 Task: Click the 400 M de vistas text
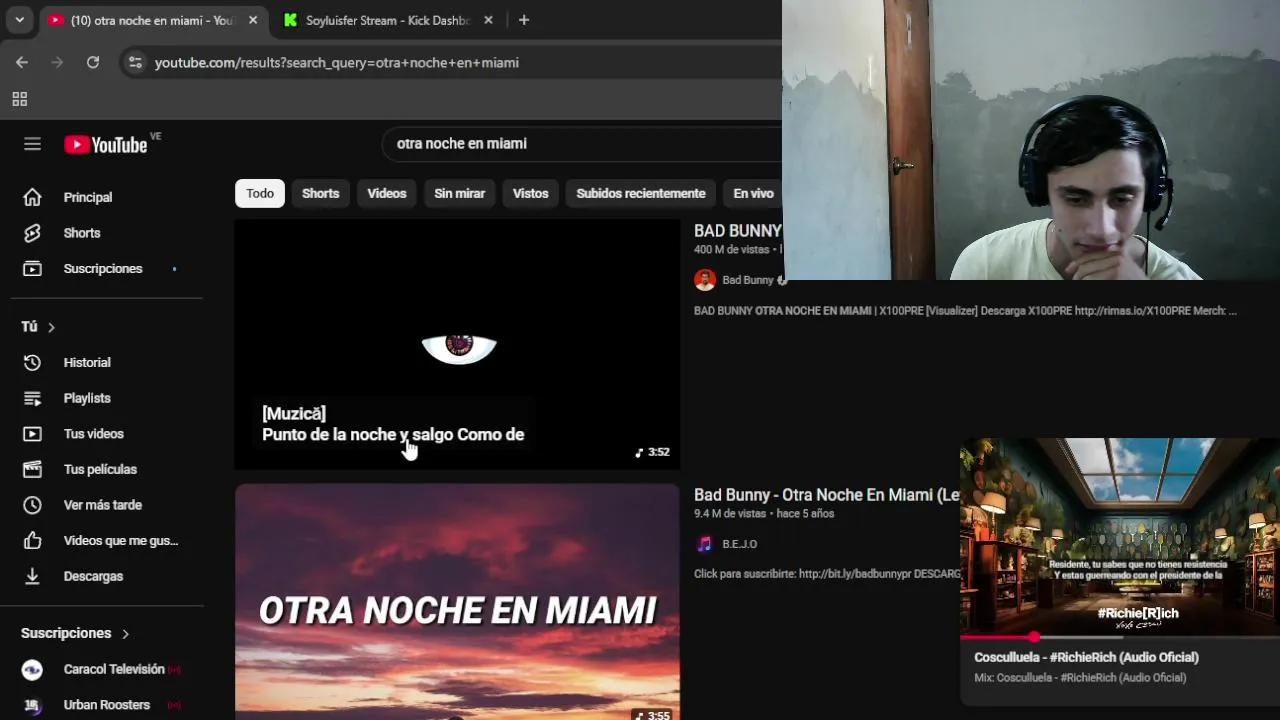pos(732,250)
